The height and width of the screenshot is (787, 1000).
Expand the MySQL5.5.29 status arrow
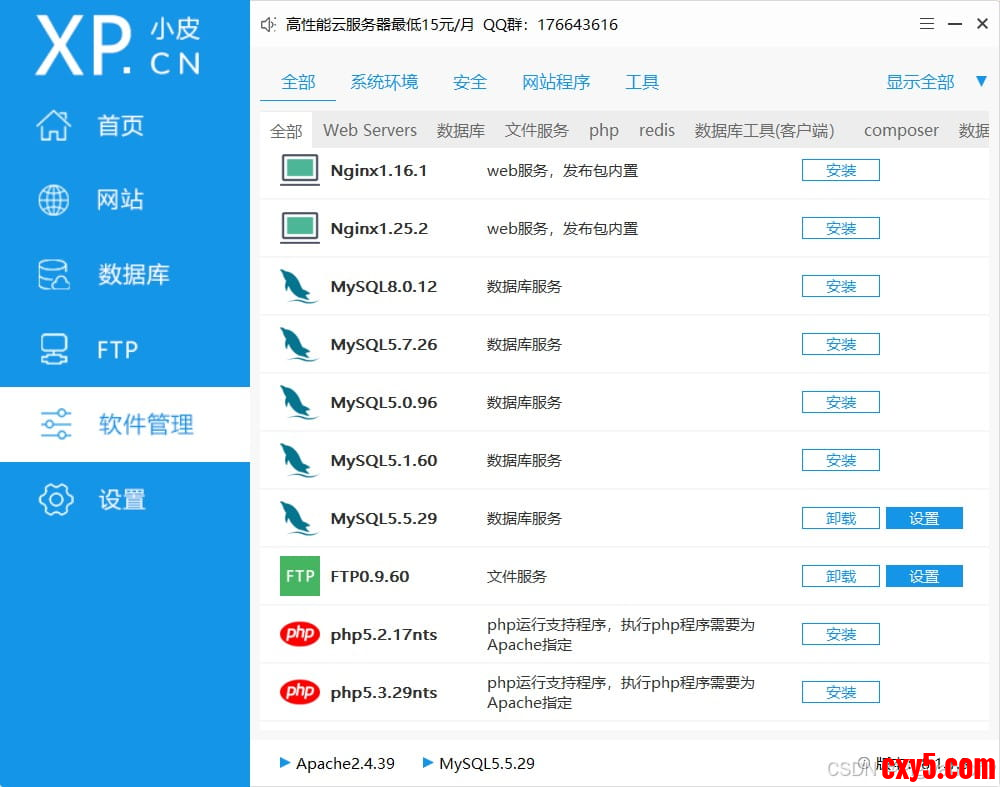tap(428, 763)
